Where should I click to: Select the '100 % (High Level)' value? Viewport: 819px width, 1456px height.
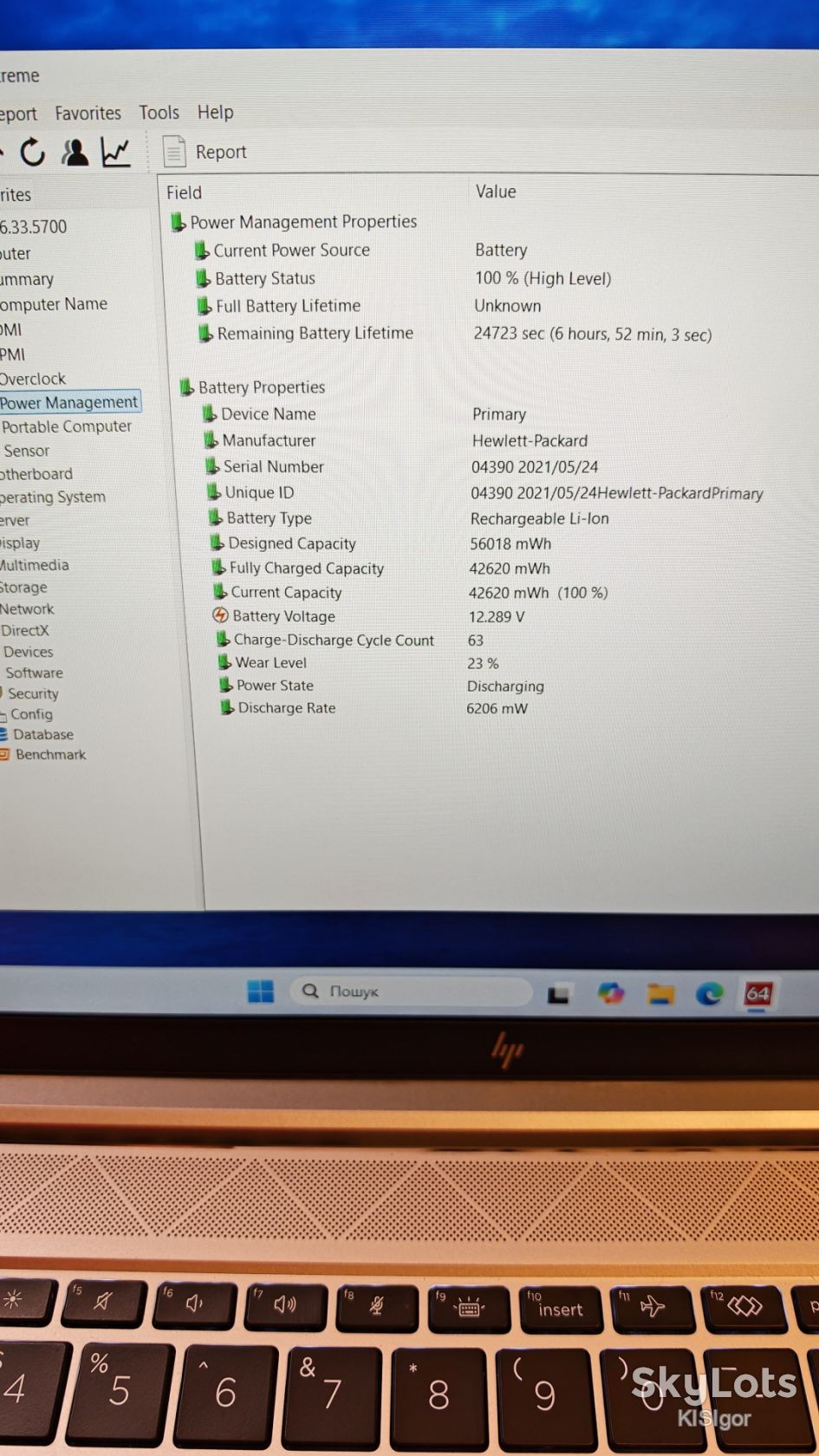[543, 278]
